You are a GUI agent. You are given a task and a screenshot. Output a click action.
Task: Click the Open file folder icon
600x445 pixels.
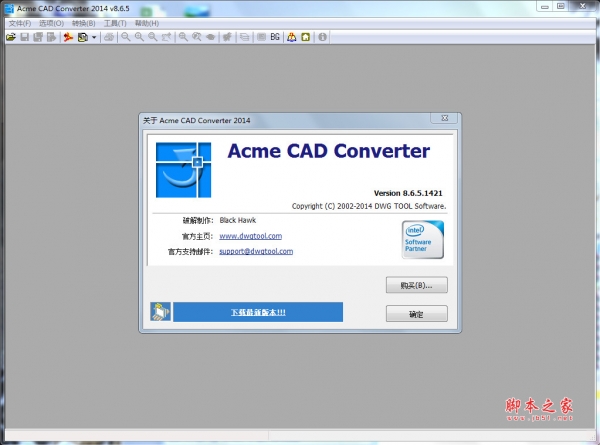(x=11, y=37)
